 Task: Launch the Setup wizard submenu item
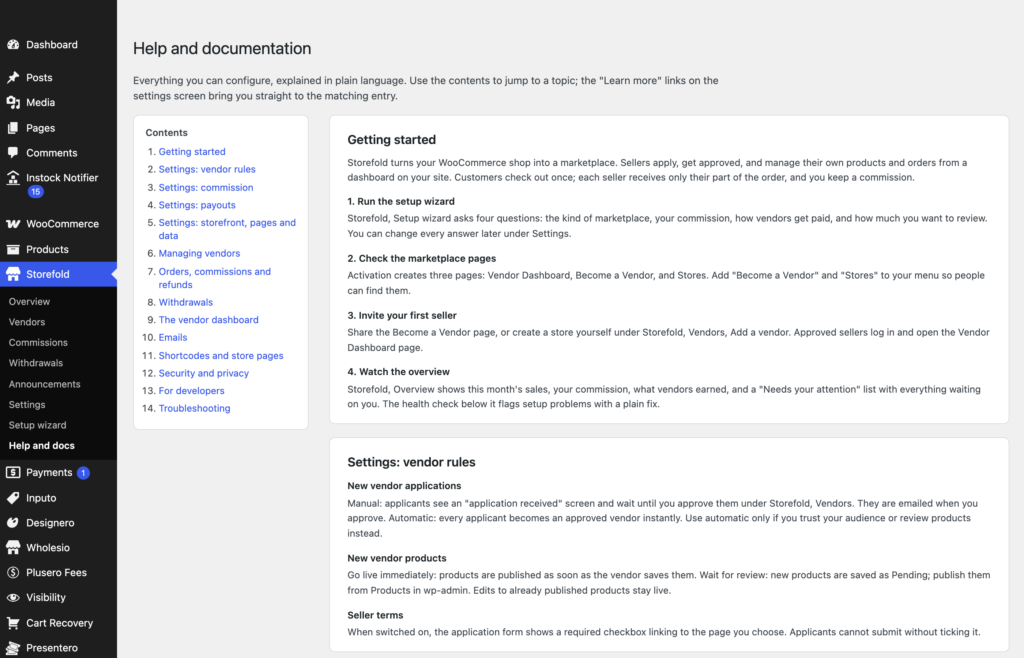37,425
